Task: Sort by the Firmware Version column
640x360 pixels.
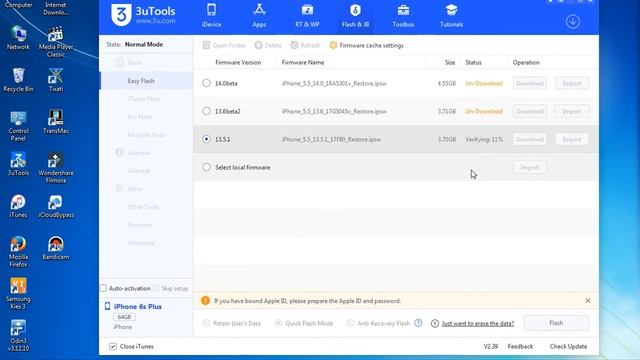Action: pos(238,62)
